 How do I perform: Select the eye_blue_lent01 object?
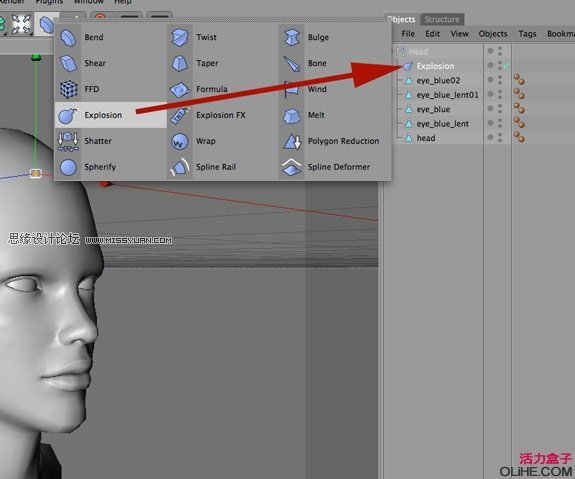point(447,95)
